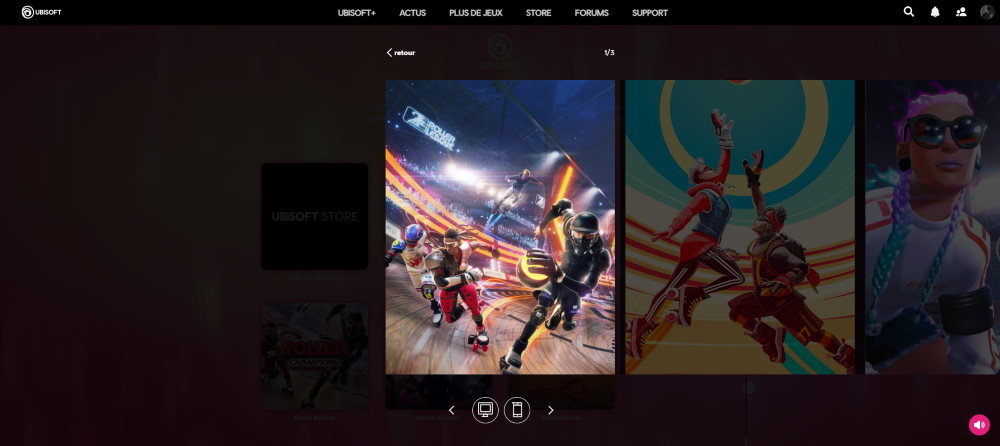Click the 1/3 page counter text
Viewport: 1000px width, 446px height.
[x=609, y=52]
